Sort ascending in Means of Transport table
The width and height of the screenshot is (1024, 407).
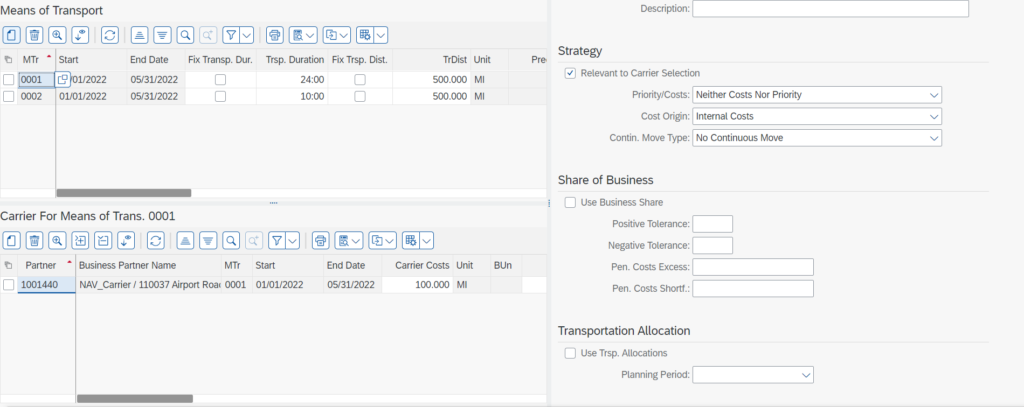[139, 34]
